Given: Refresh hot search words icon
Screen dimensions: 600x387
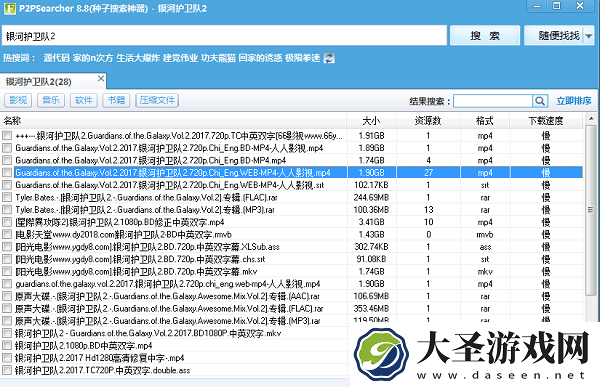Looking at the screenshot, I should [329, 58].
